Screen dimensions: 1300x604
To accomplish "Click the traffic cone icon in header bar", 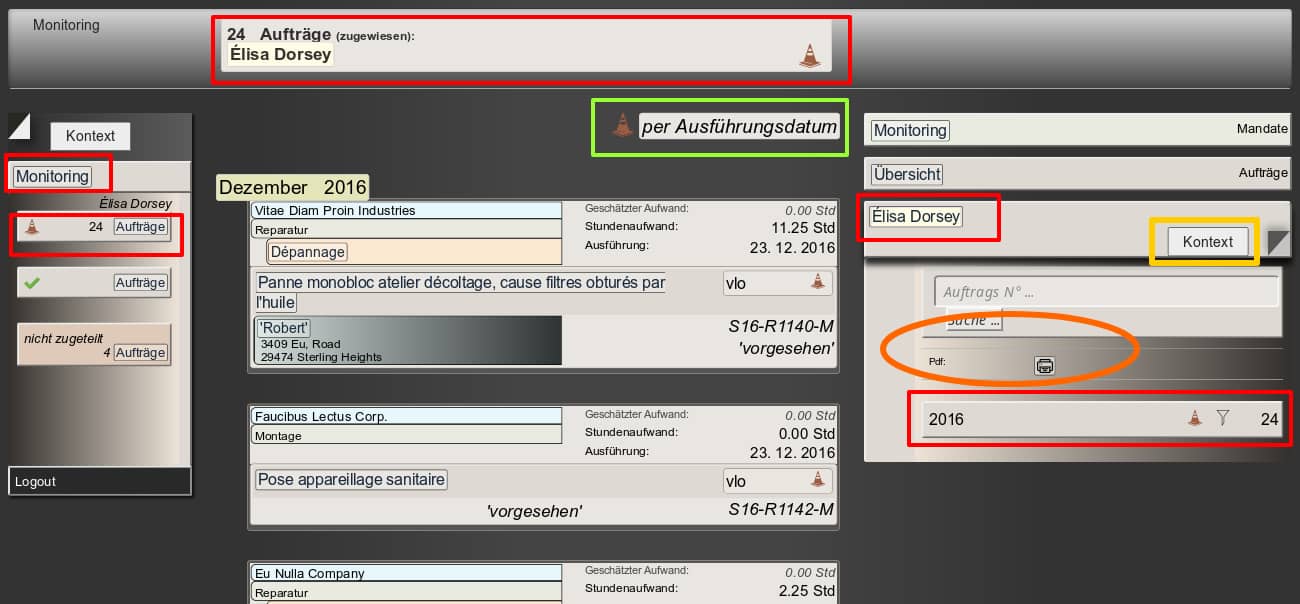I will pyautogui.click(x=809, y=56).
